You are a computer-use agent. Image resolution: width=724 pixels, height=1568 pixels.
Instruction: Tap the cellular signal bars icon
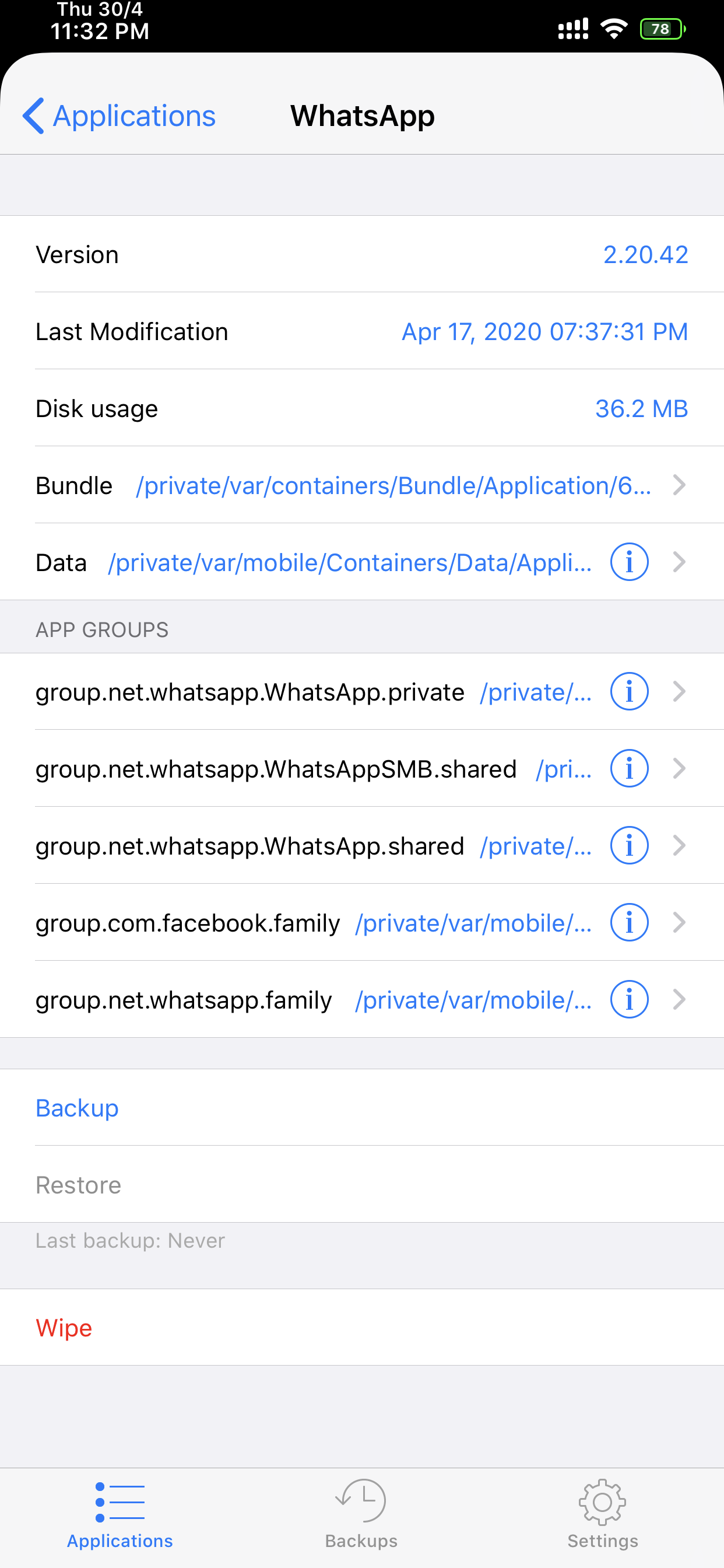pyautogui.click(x=573, y=29)
